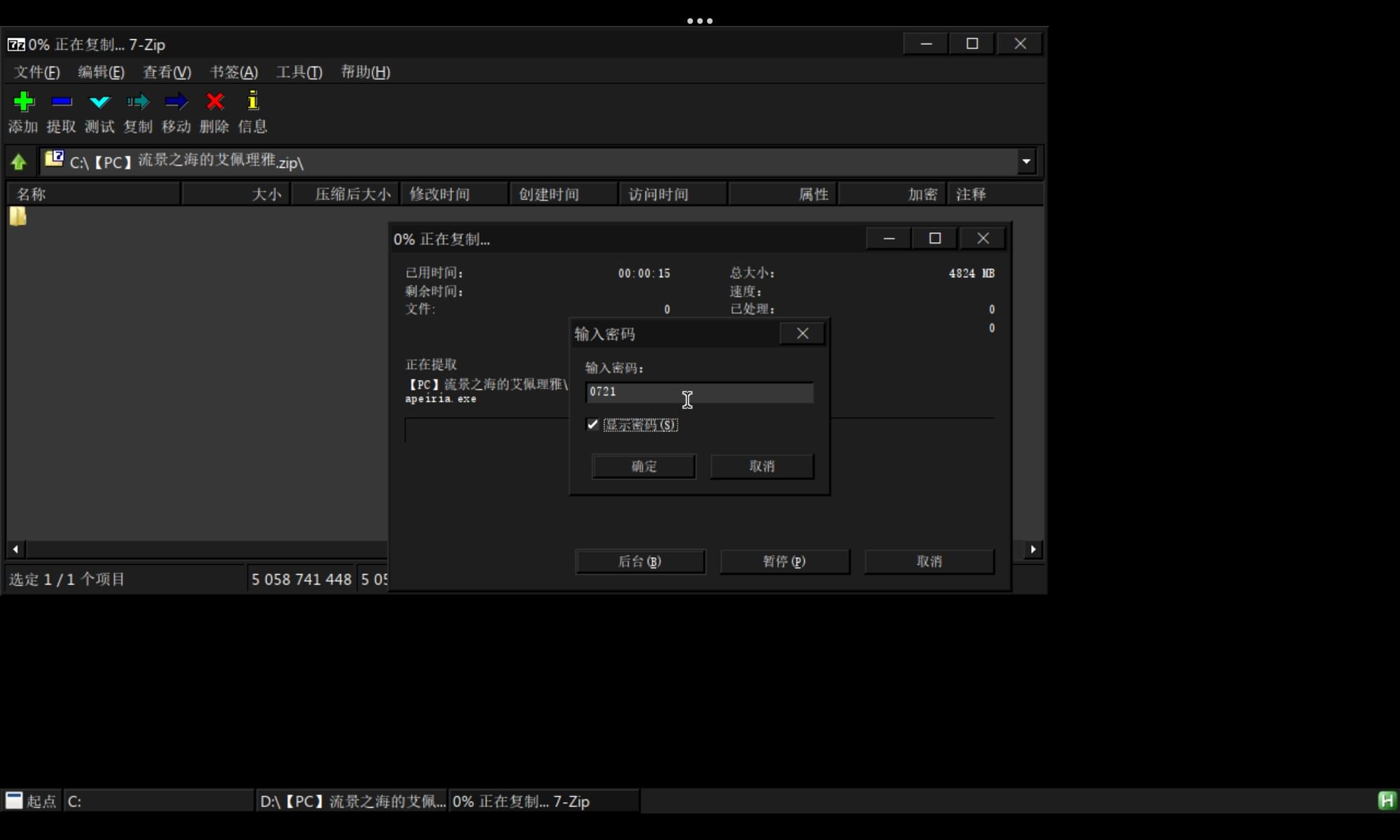Click the Move (移动) blue arrow icon

(176, 101)
